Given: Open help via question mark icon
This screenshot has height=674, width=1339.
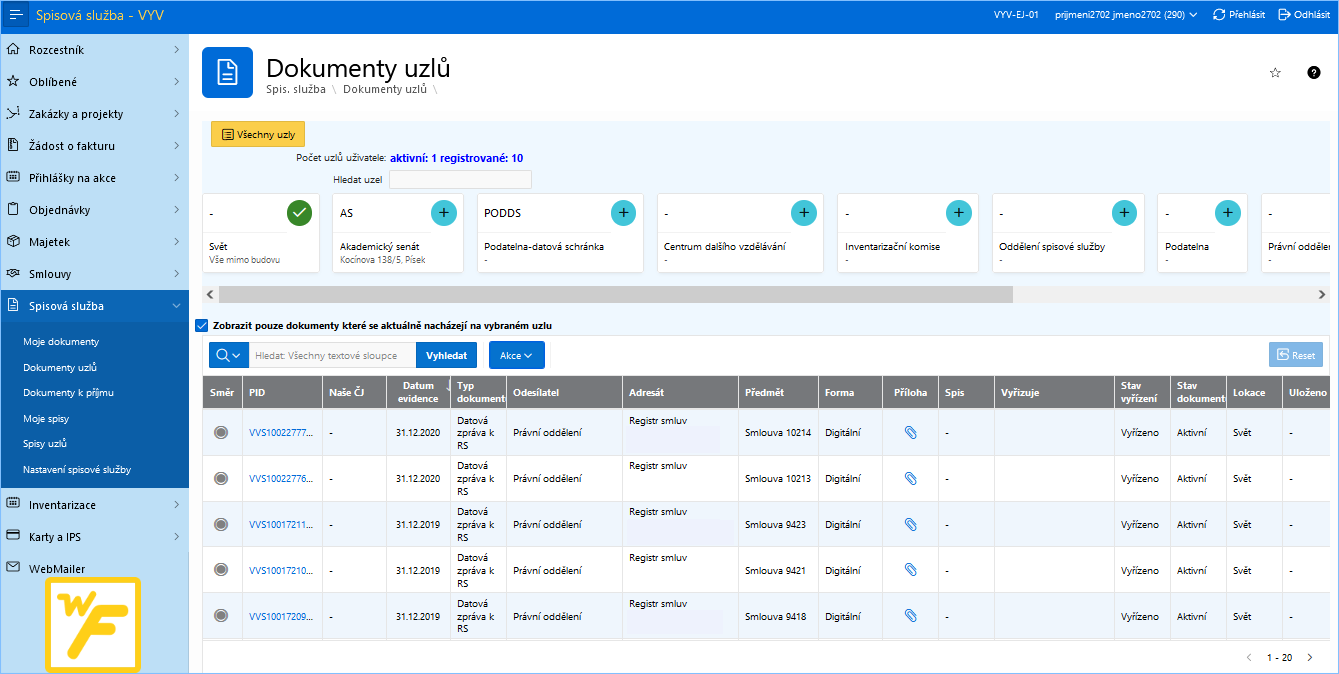Looking at the screenshot, I should 1314,73.
